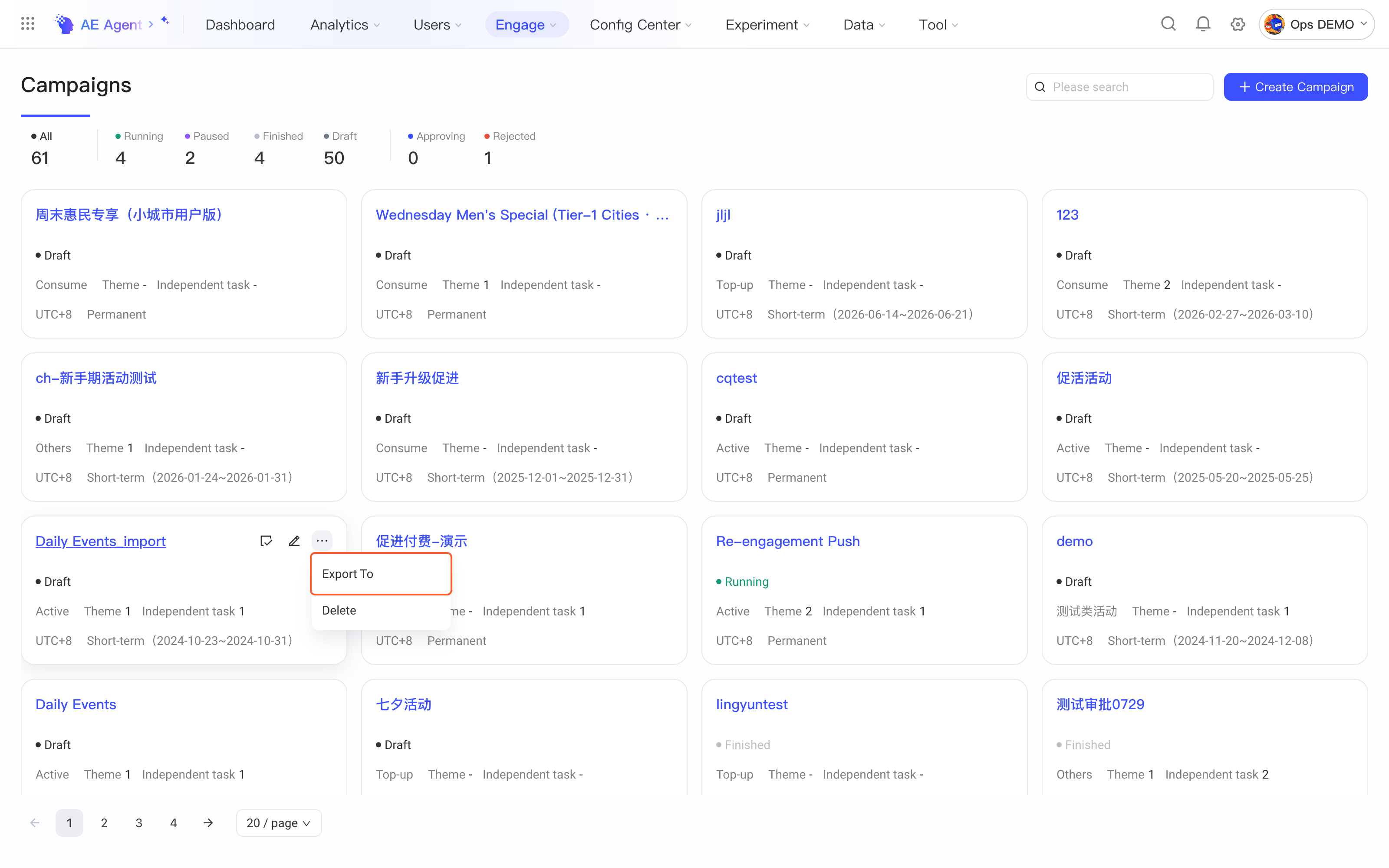Click the Please search input field

coord(1119,87)
